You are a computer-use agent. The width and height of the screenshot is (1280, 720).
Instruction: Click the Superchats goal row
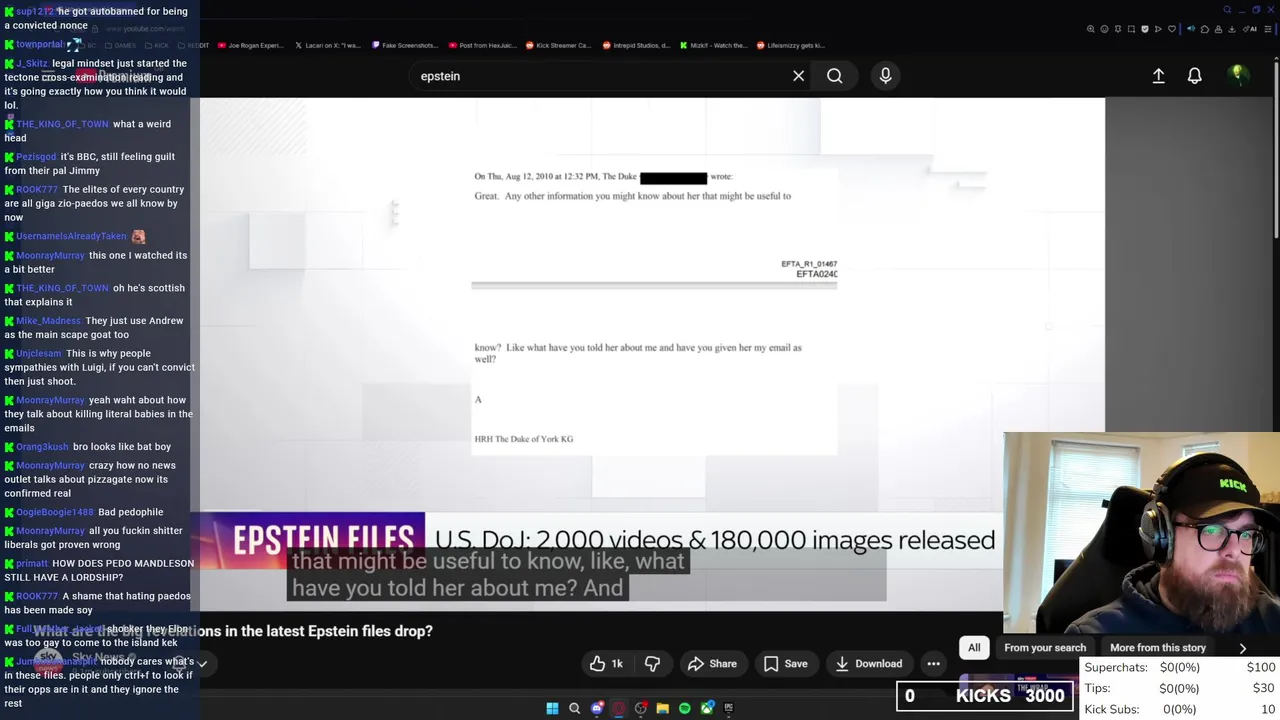[x=1179, y=667]
